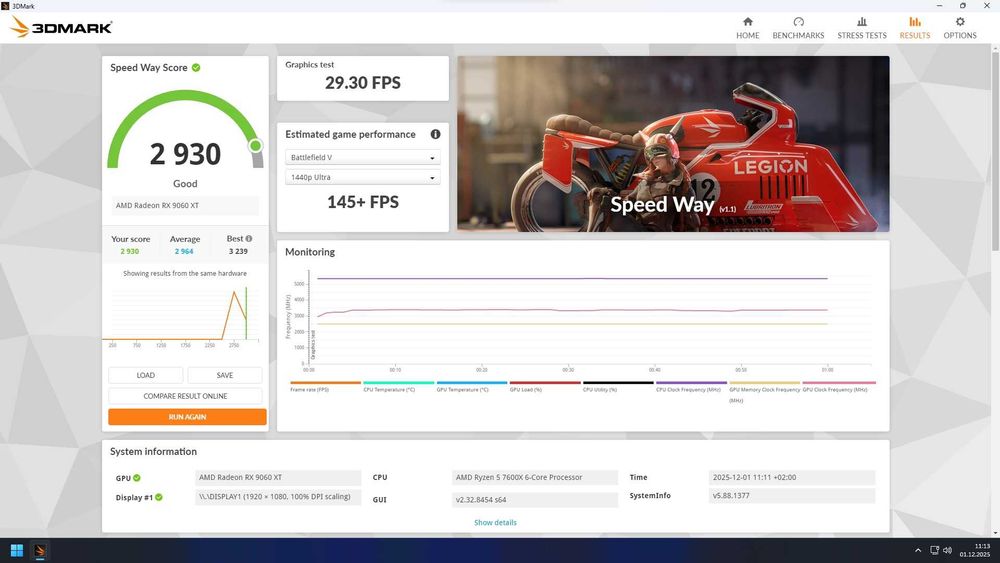Open Estimated game performance info icon
This screenshot has height=563, width=1000.
tap(435, 134)
